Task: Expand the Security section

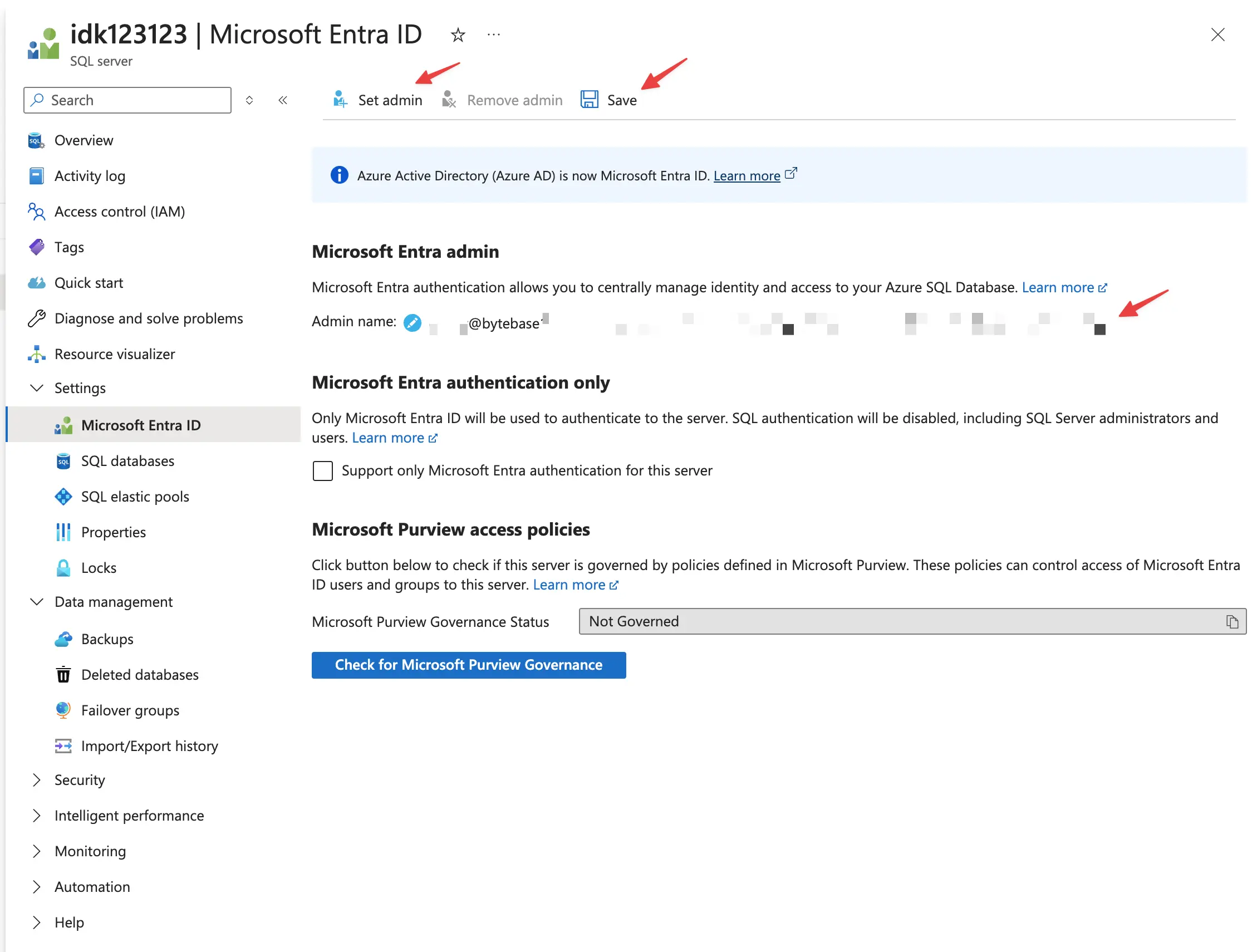Action: coord(36,781)
